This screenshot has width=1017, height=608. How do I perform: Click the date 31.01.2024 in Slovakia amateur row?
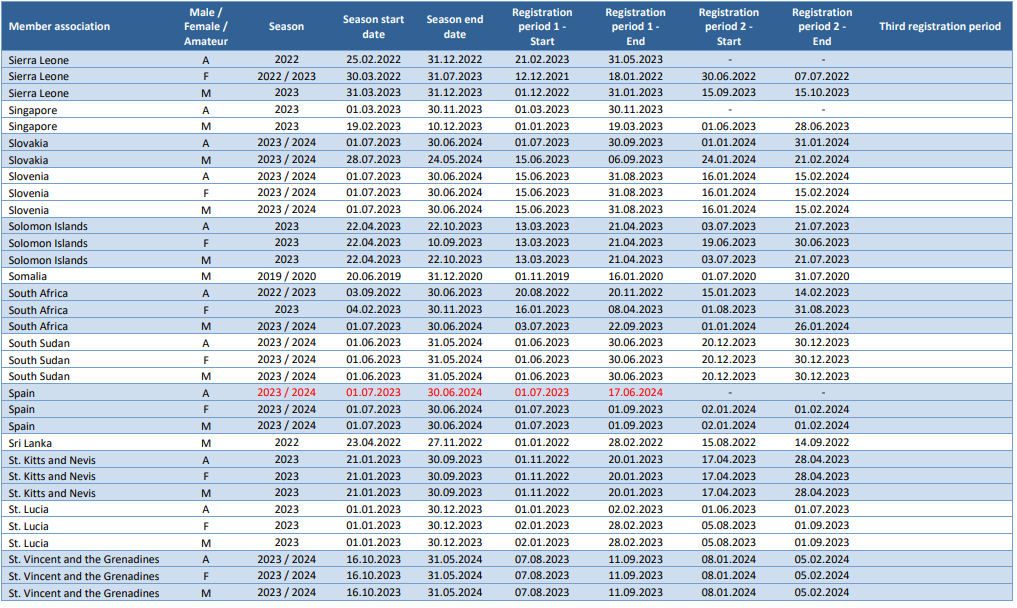822,143
